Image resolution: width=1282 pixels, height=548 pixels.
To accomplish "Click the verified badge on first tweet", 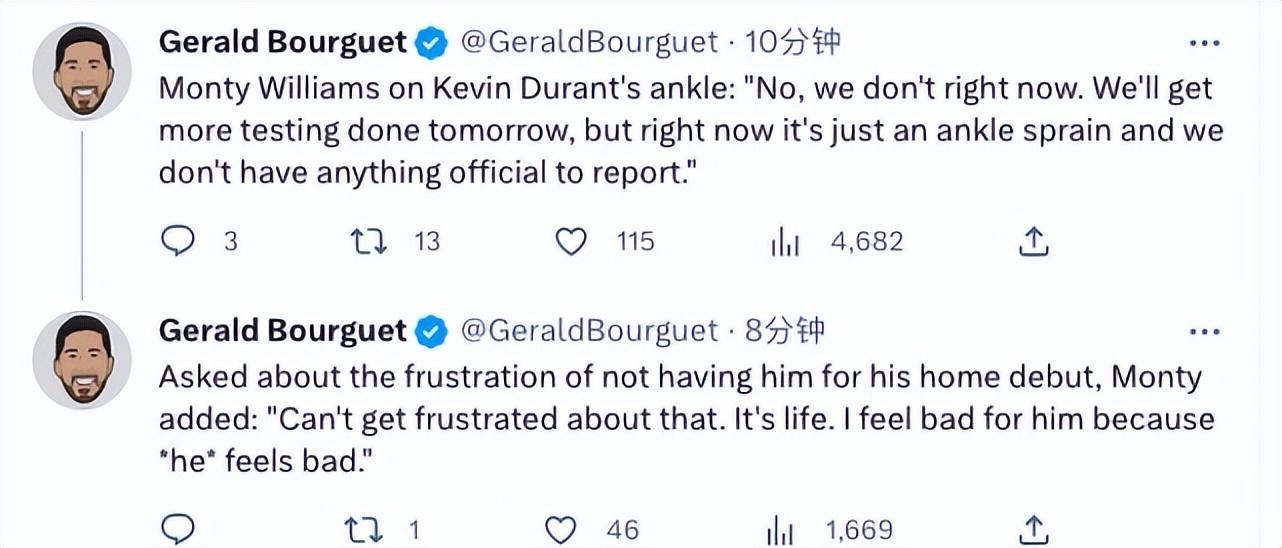I will pos(432,43).
